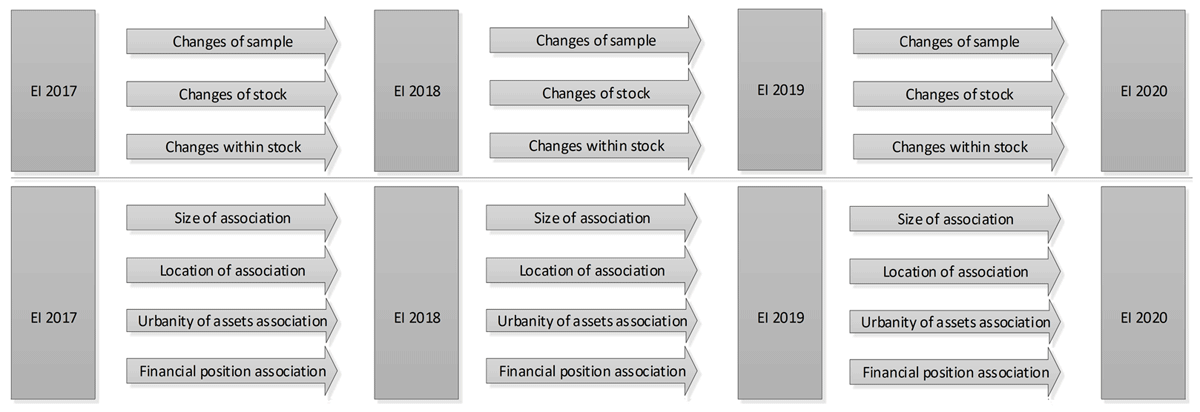Select the EI 2019 box in the upper diagram
Image resolution: width=1200 pixels, height=412 pixels.
[x=781, y=90]
